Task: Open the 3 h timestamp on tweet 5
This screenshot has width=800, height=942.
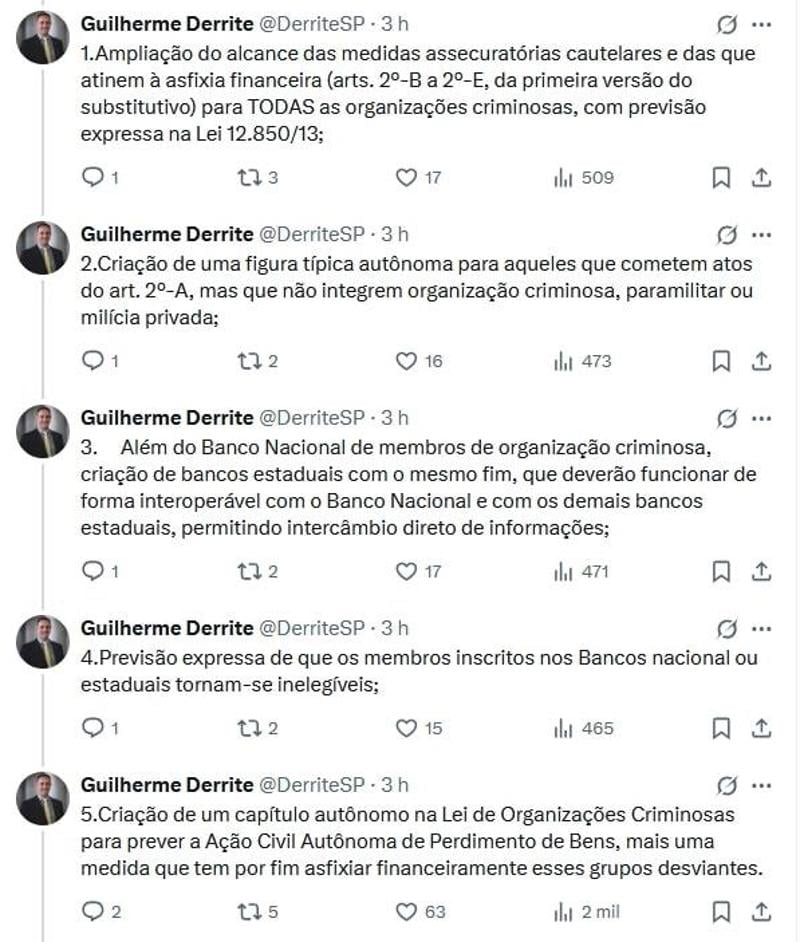Action: pos(395,785)
